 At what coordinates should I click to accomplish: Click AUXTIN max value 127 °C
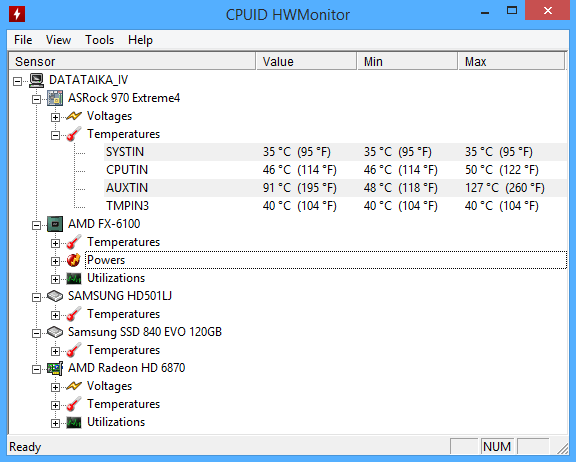(x=505, y=188)
